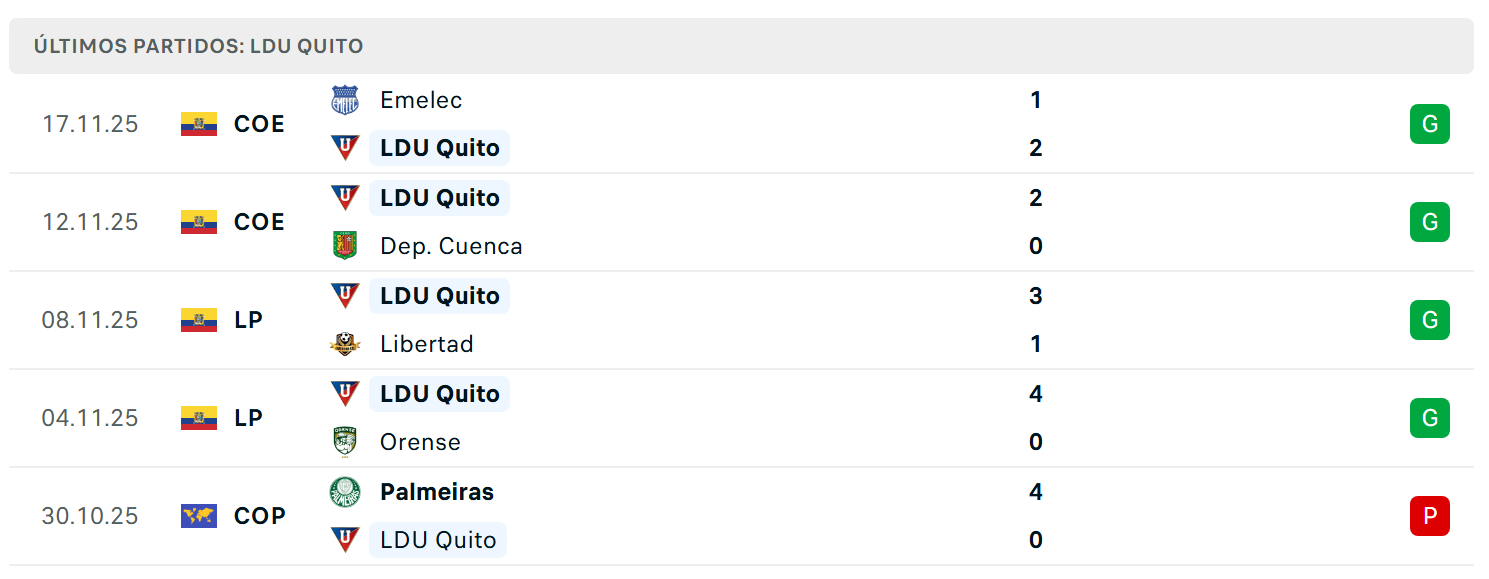Click LP league label on 04.11.25 row
The height and width of the screenshot is (579, 1489).
248,418
